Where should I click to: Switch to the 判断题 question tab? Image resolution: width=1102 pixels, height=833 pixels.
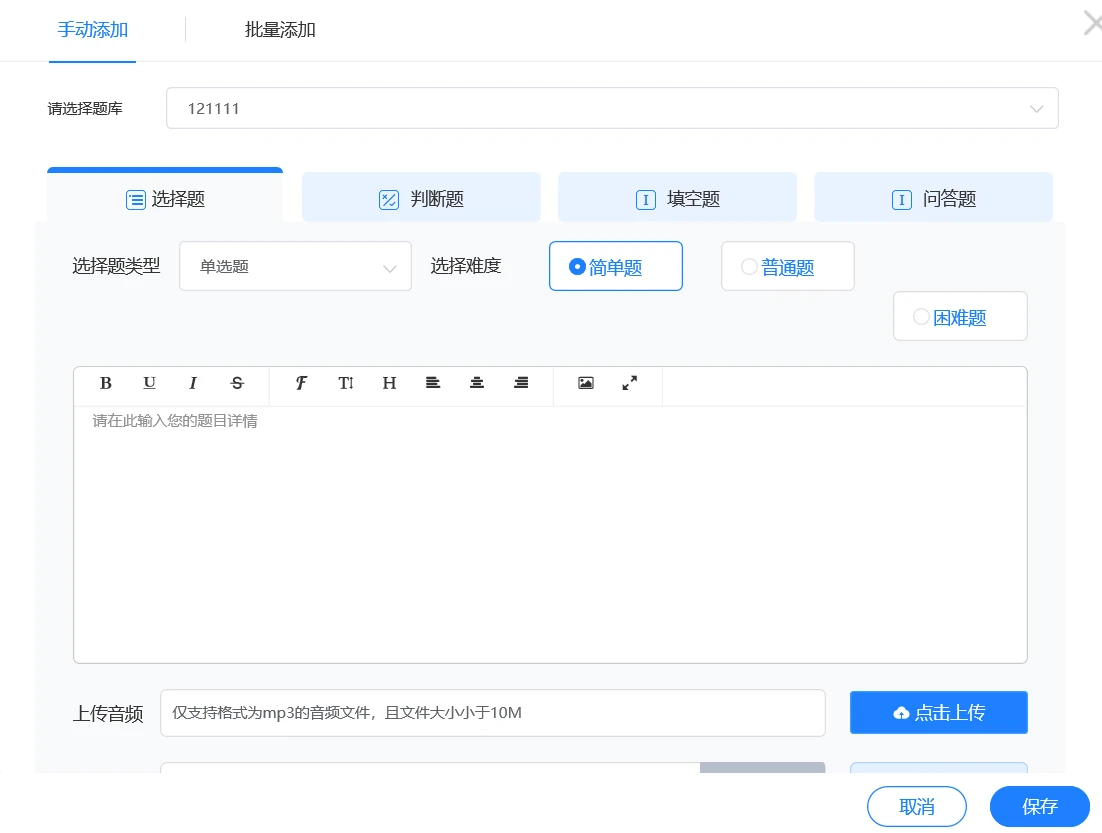tap(421, 199)
